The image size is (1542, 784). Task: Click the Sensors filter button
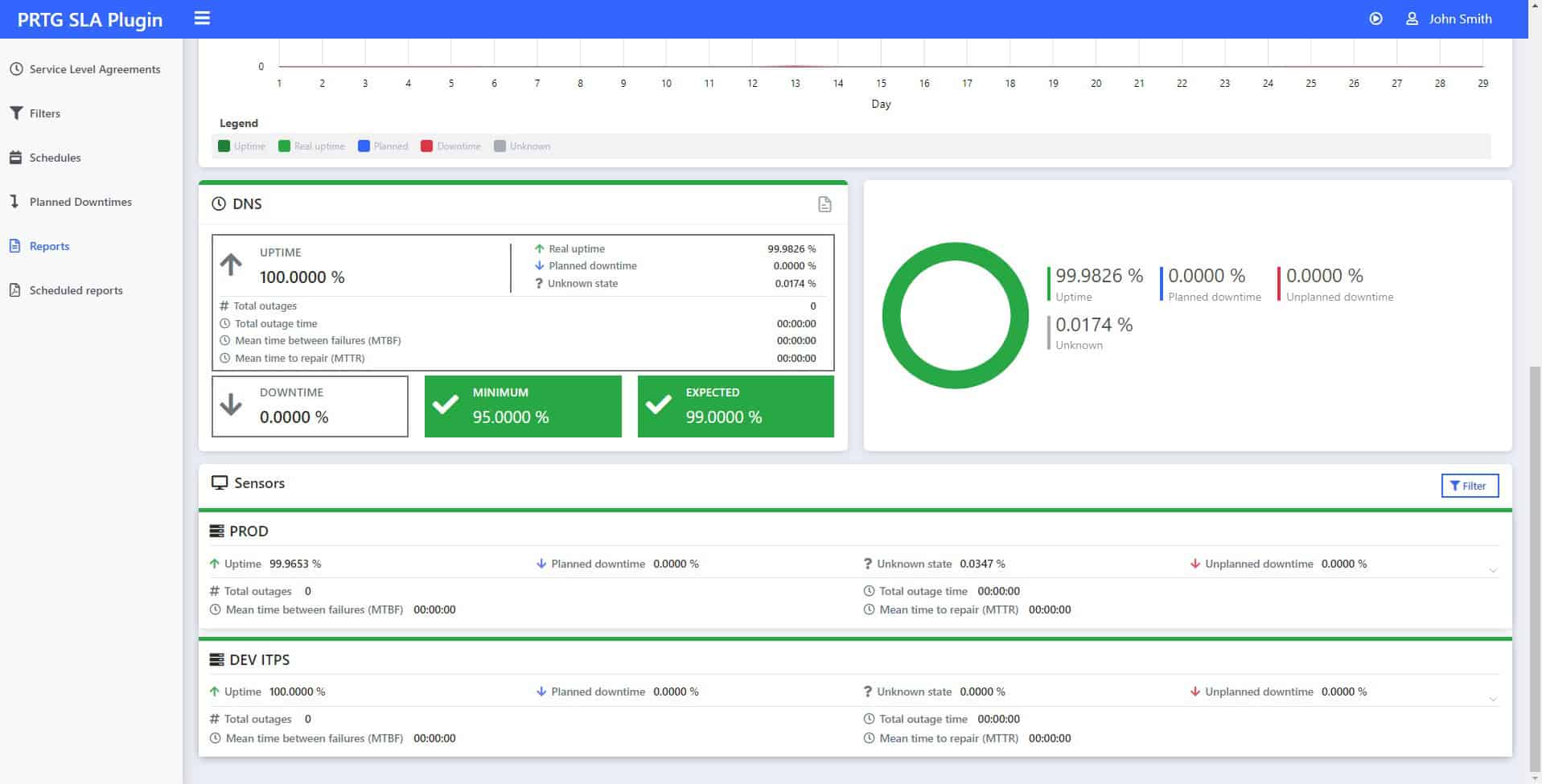point(1470,486)
